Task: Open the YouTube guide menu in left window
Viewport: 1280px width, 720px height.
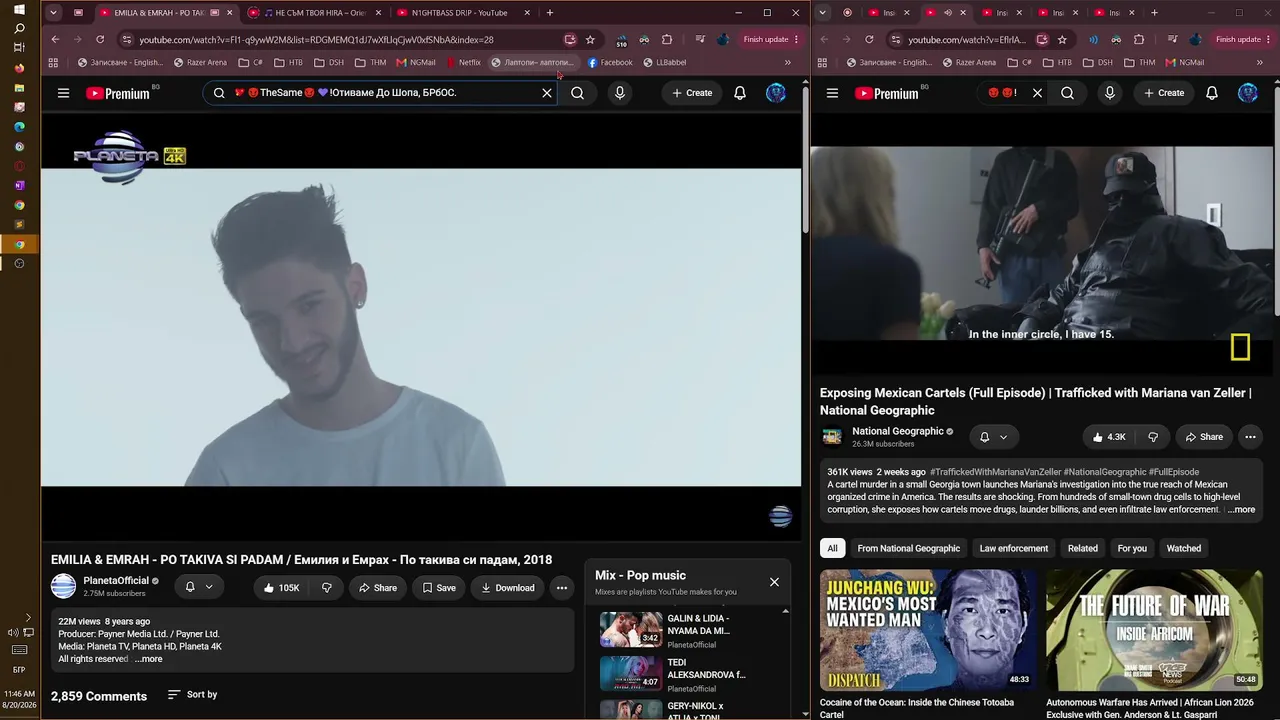Action: (63, 93)
